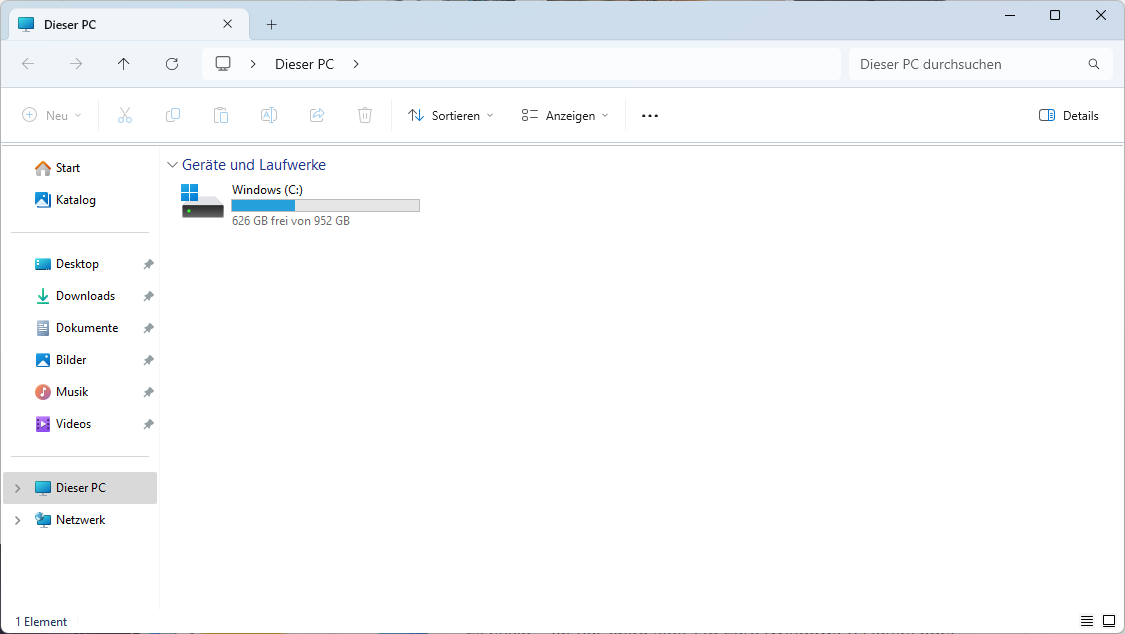Screen dimensions: 1125x634
Task: Click the Share icon in toolbar
Action: [x=317, y=115]
